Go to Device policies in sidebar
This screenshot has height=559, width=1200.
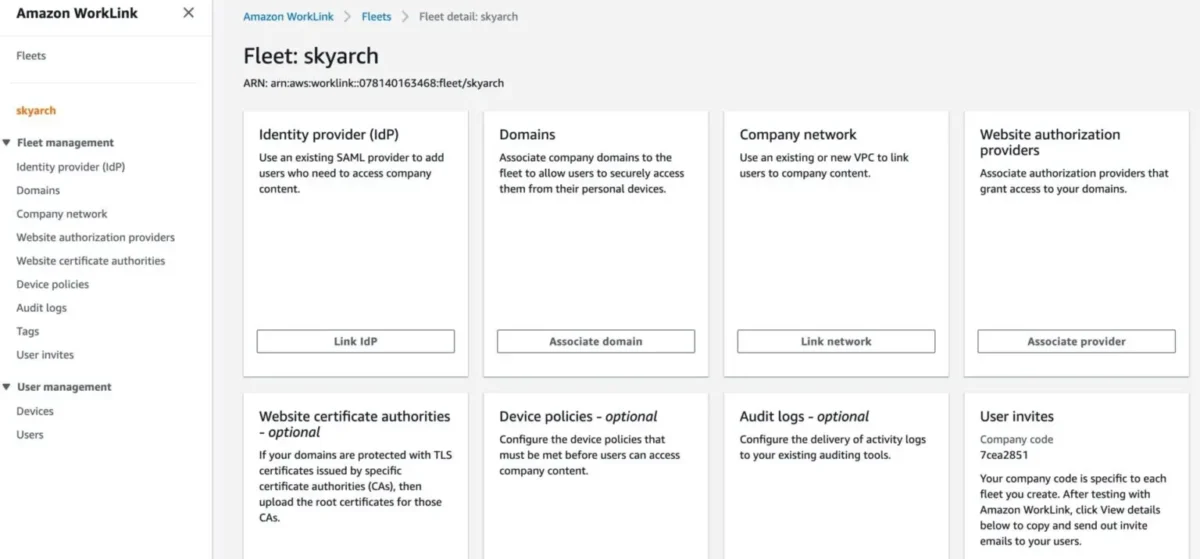[53, 284]
